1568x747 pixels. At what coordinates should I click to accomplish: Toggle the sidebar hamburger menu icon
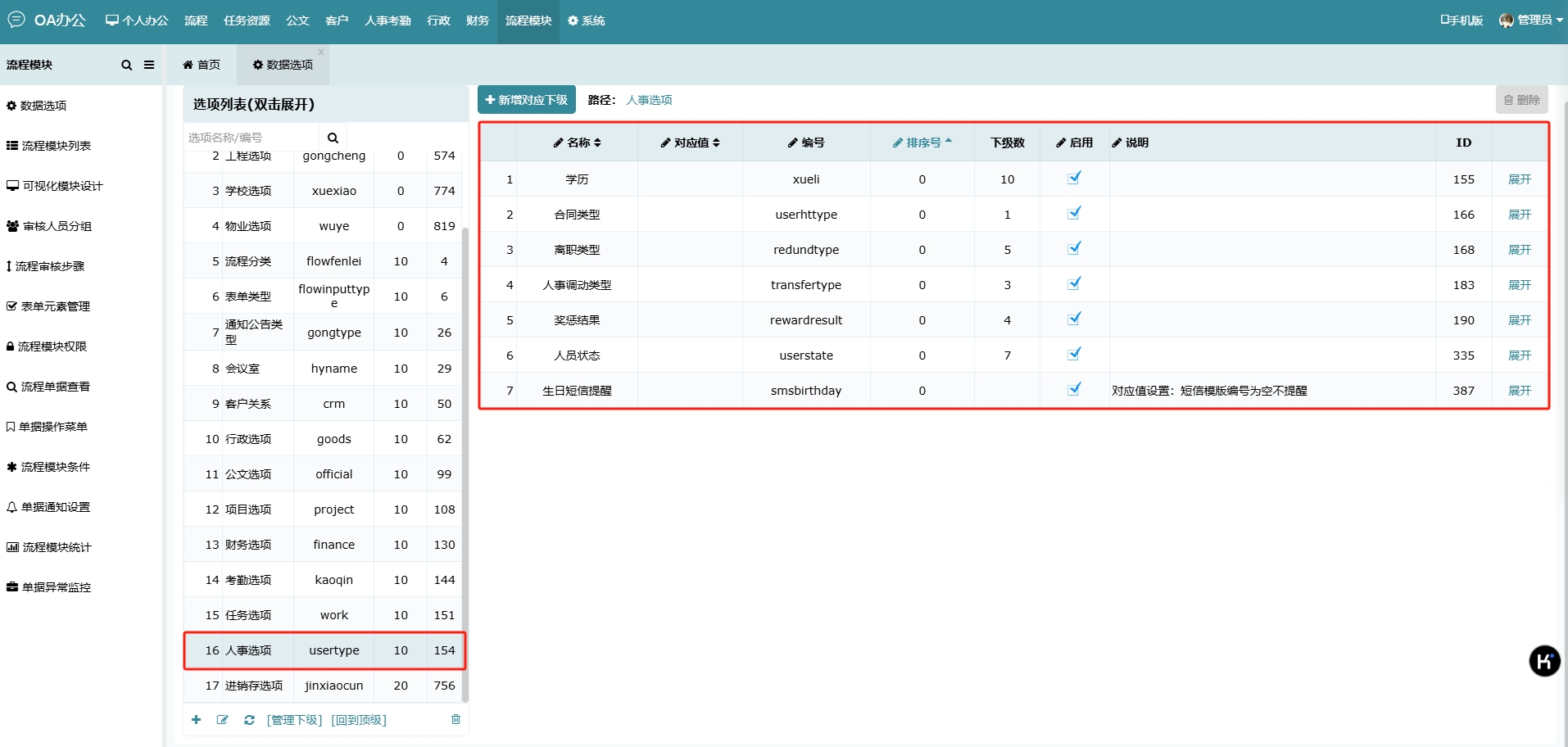[149, 65]
